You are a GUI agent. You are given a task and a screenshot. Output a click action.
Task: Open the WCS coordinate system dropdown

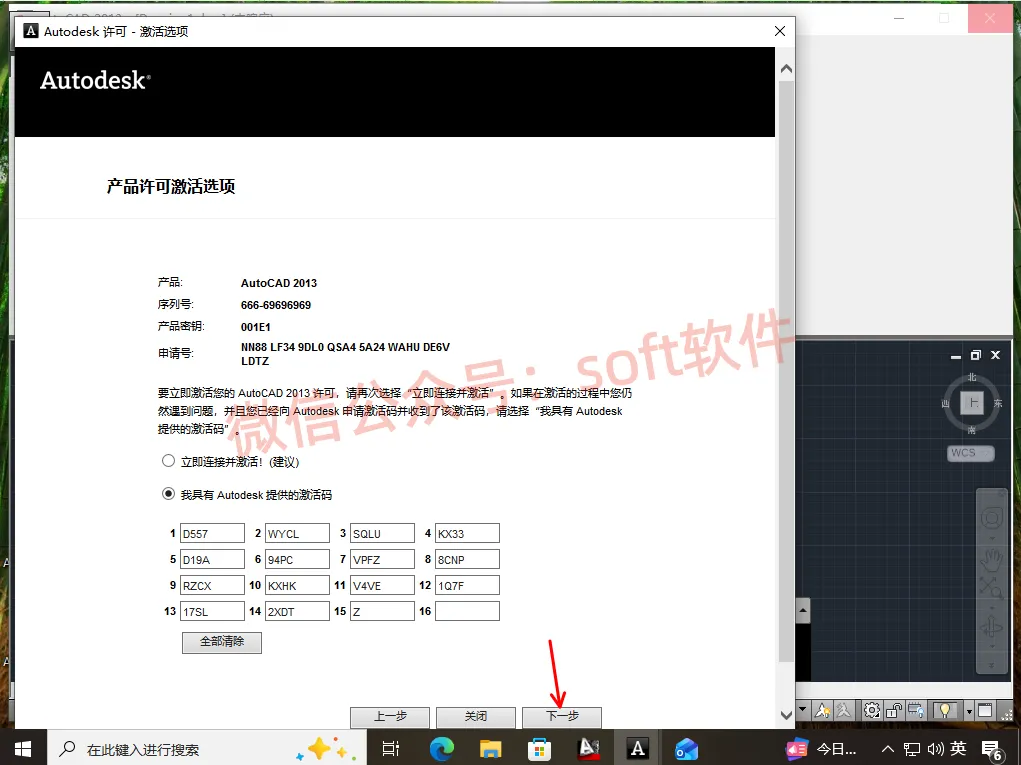[x=970, y=453]
